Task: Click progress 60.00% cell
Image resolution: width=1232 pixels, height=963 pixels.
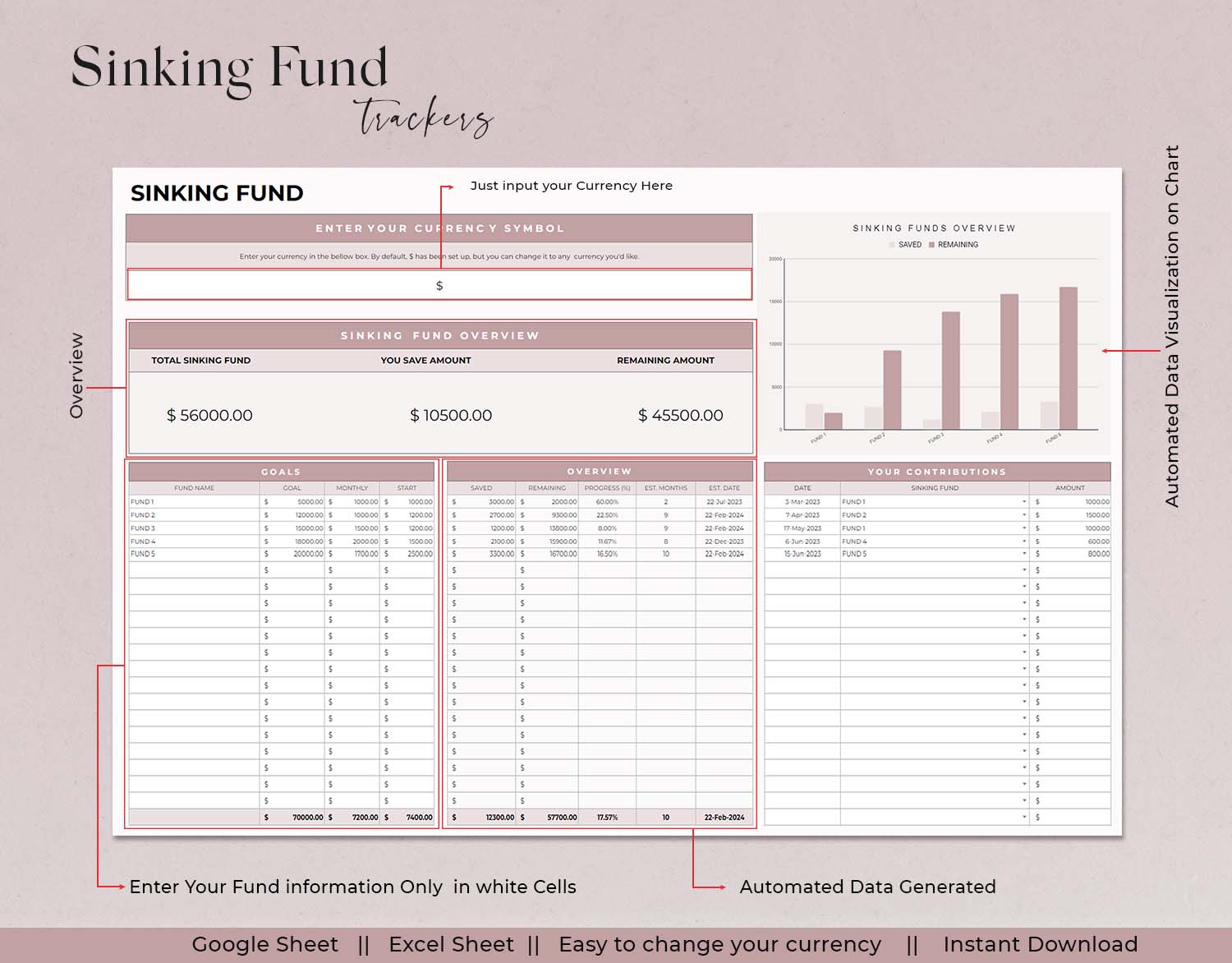Action: pos(607,501)
